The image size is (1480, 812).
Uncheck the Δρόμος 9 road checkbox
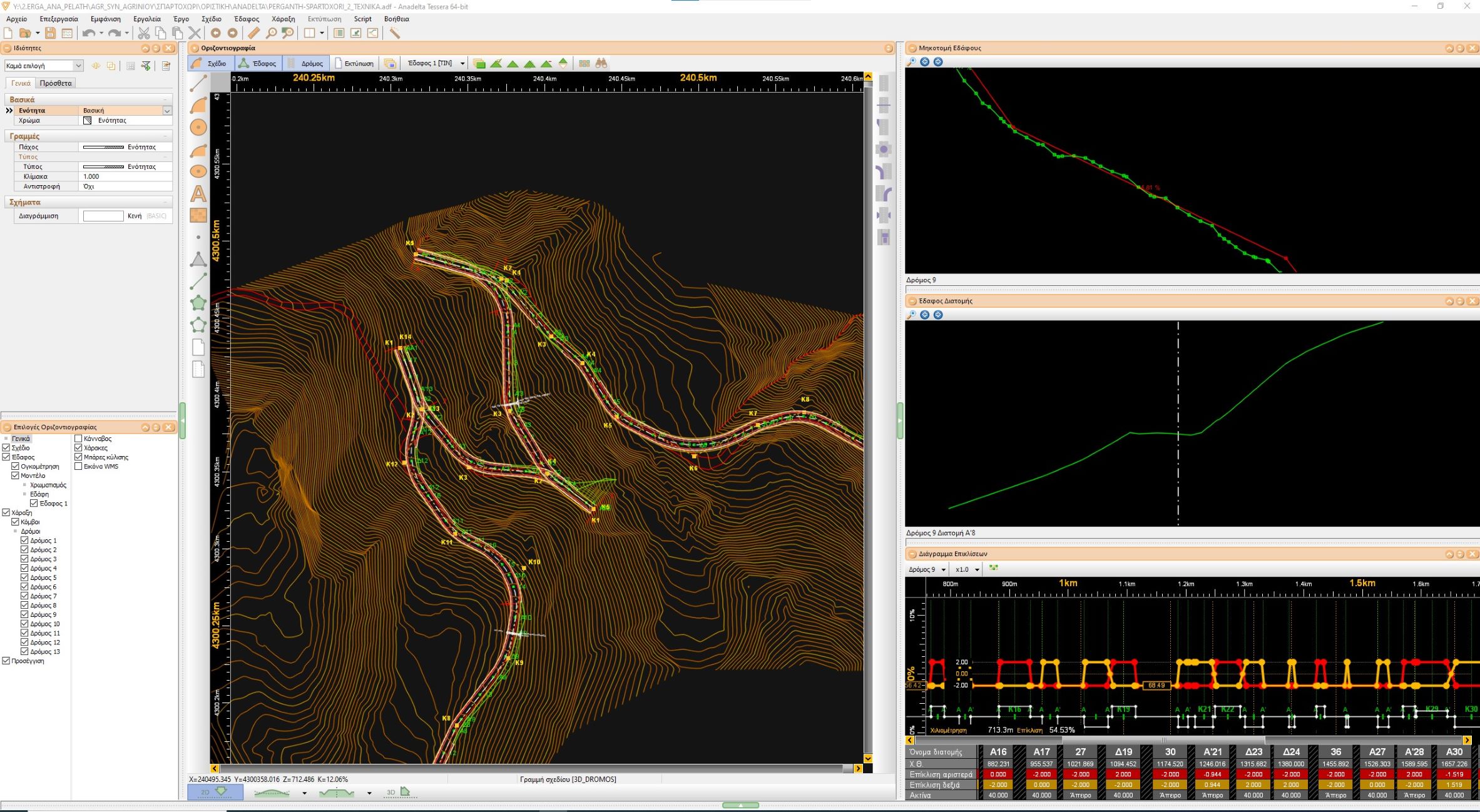24,614
